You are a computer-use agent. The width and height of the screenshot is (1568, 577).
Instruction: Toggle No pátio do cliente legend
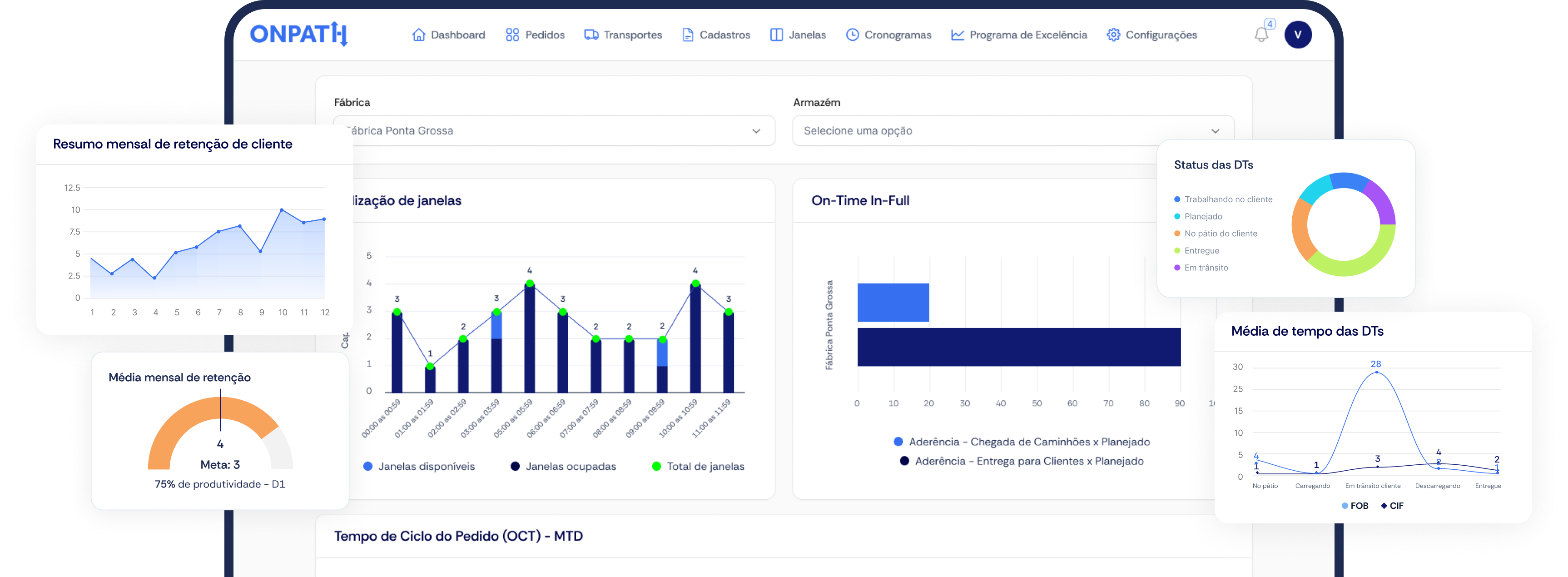point(1215,233)
